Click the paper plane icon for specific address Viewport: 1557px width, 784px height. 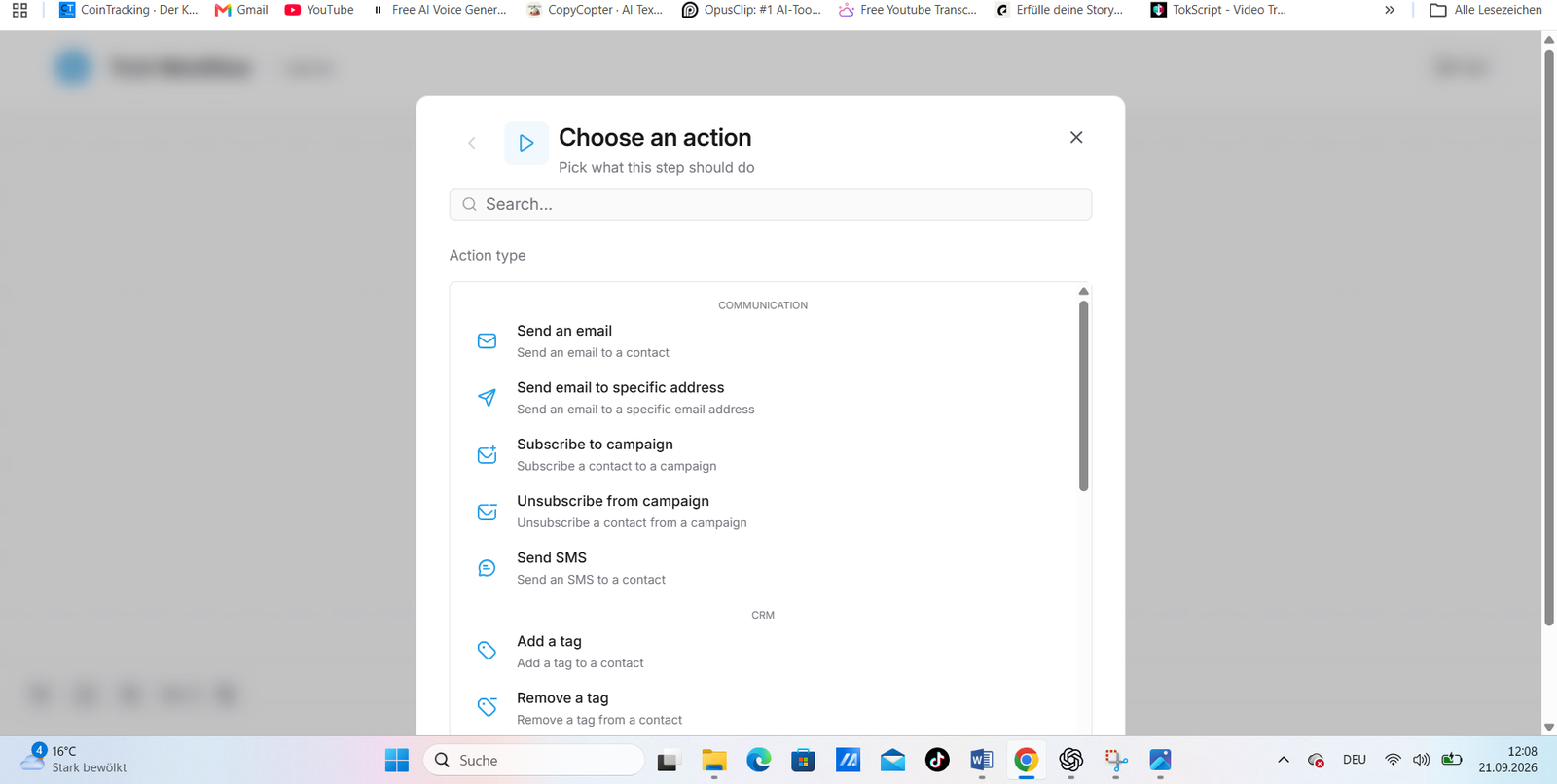pos(487,398)
